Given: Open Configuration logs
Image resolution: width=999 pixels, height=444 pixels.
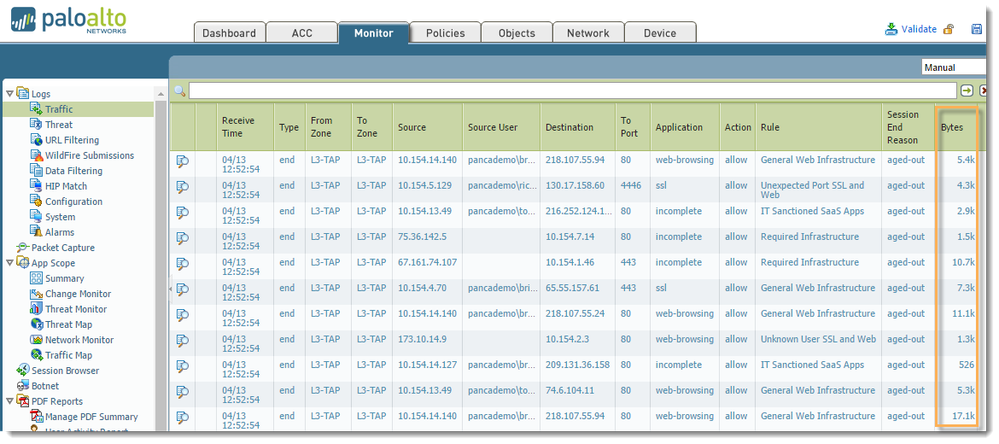Looking at the screenshot, I should coord(73,201).
